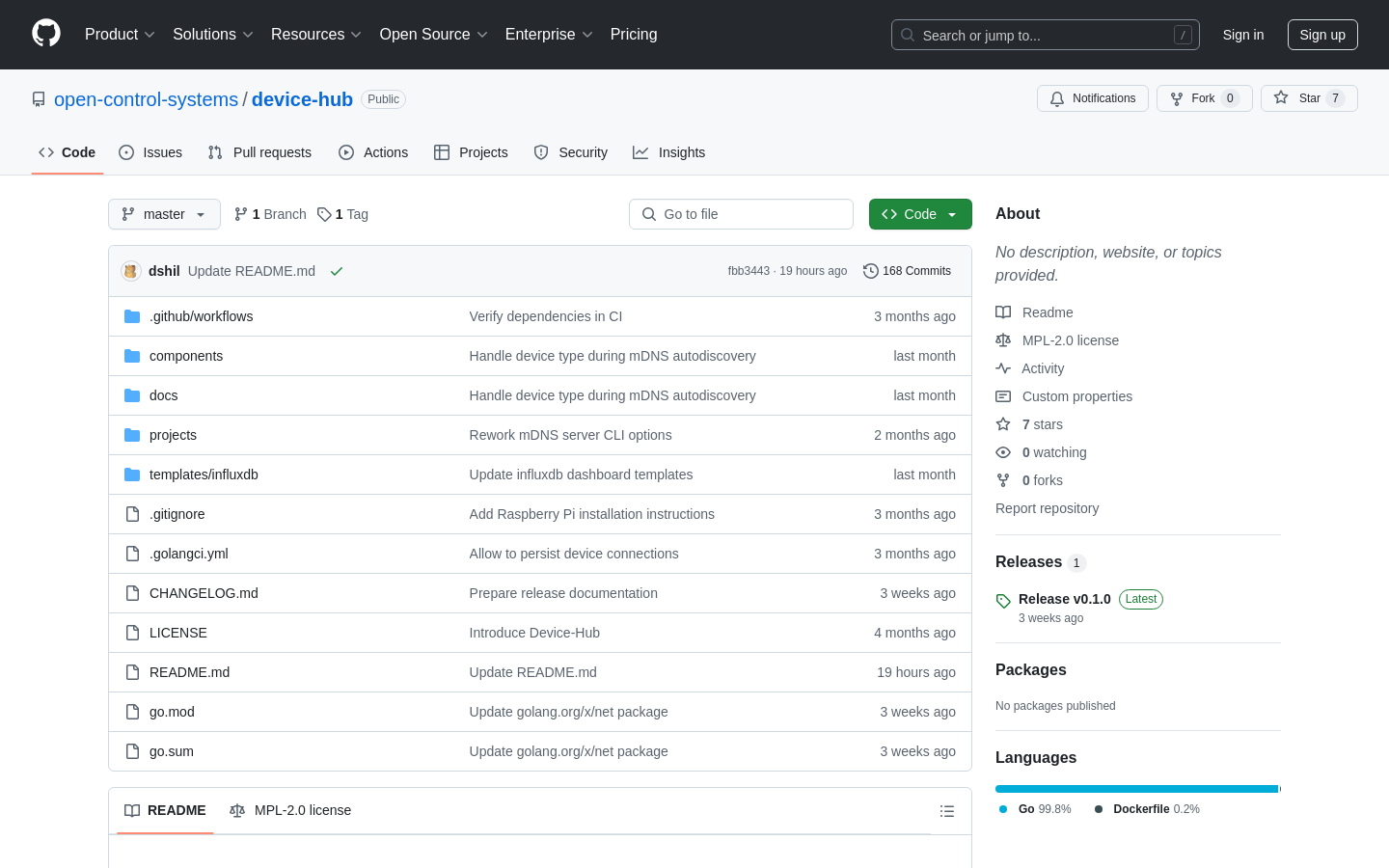Click the Go to file input
This screenshot has width=1389, height=868.
click(741, 214)
